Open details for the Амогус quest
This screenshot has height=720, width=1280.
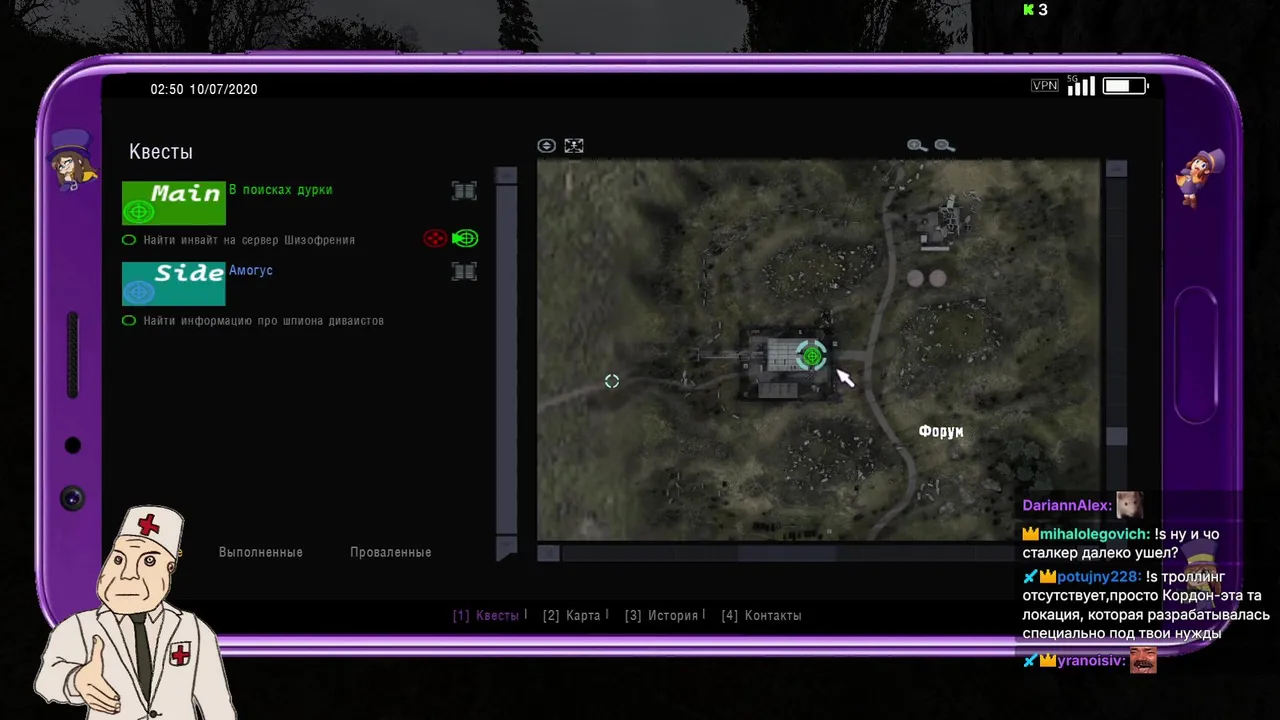point(464,271)
